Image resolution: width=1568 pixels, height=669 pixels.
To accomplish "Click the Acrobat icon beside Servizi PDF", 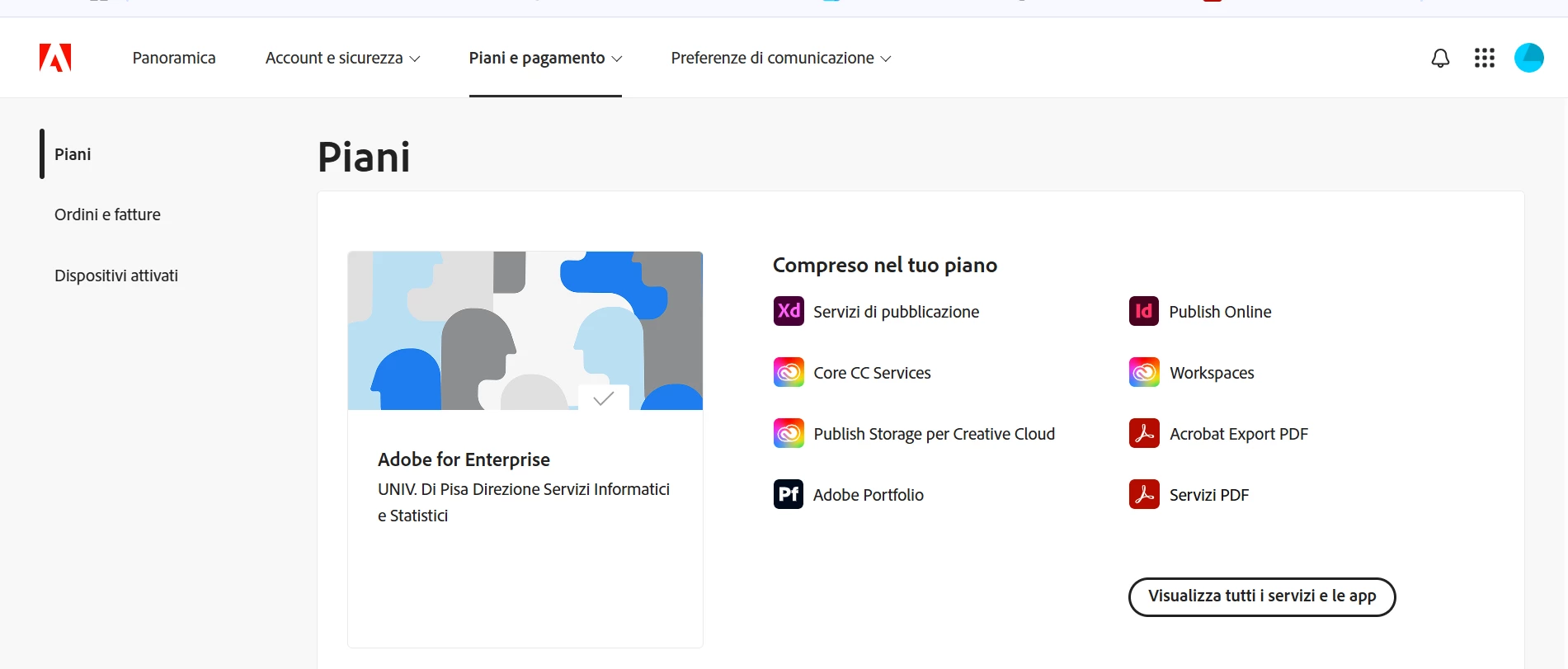I will (x=1144, y=494).
